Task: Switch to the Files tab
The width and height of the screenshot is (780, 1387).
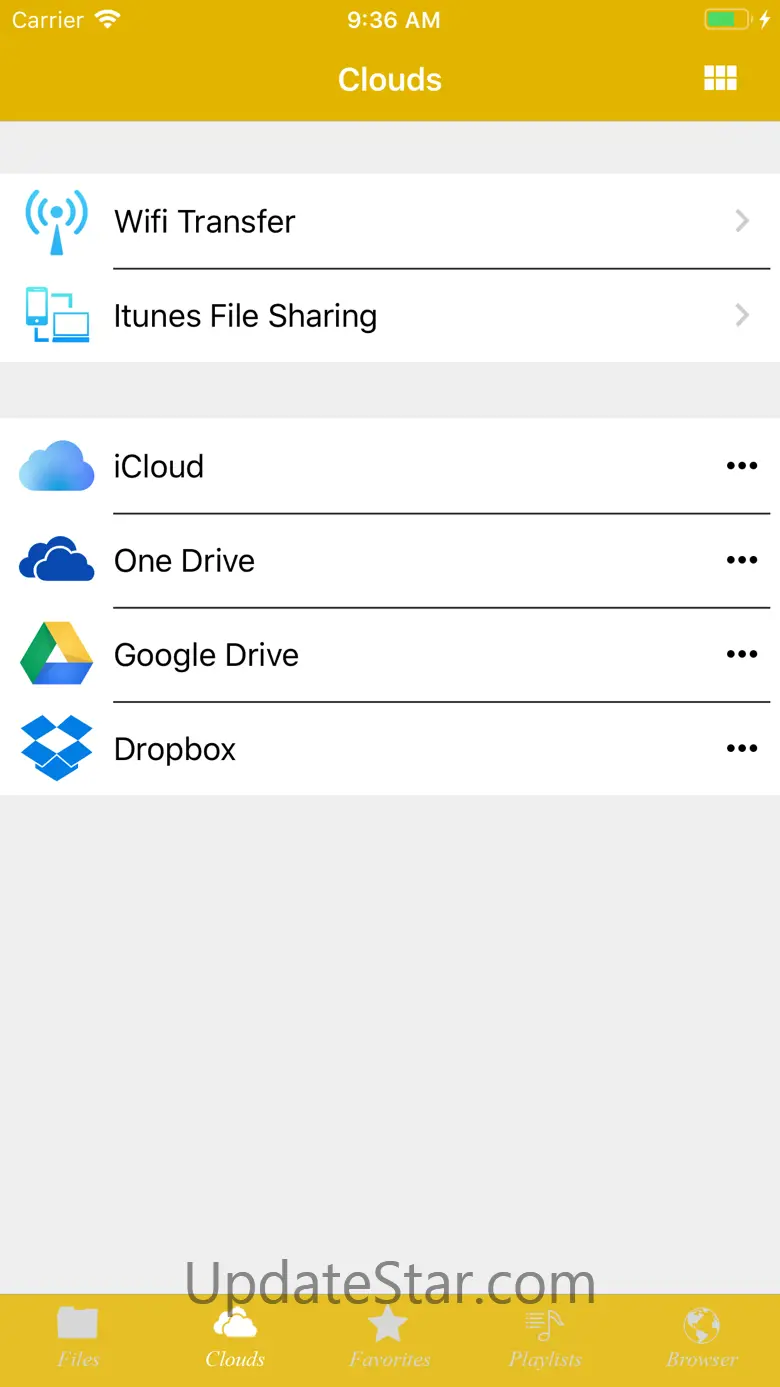Action: (x=78, y=1338)
